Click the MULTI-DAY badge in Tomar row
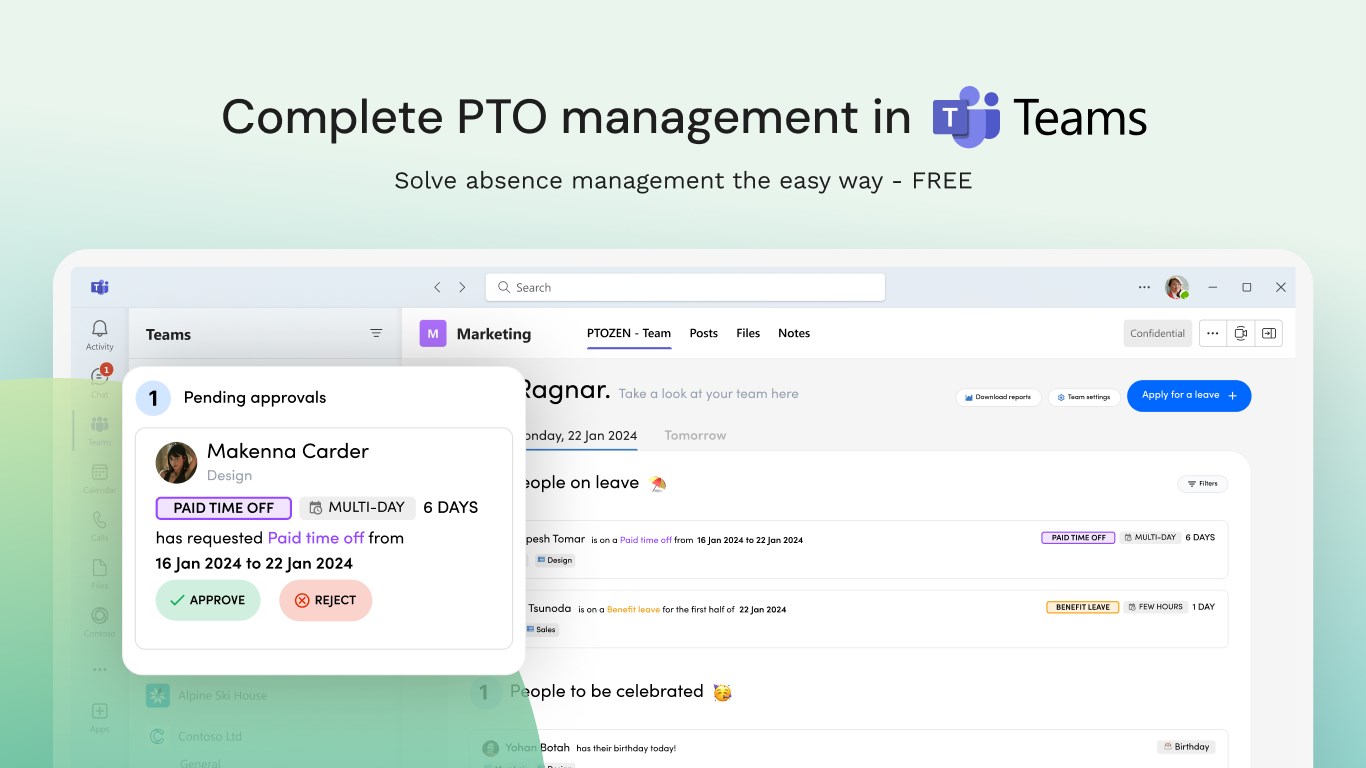Image resolution: width=1366 pixels, height=768 pixels. [1149, 538]
